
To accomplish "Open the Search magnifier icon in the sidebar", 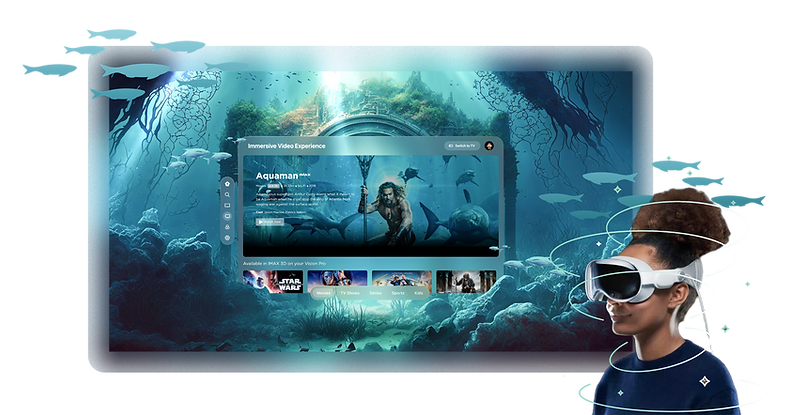I will tap(227, 194).
